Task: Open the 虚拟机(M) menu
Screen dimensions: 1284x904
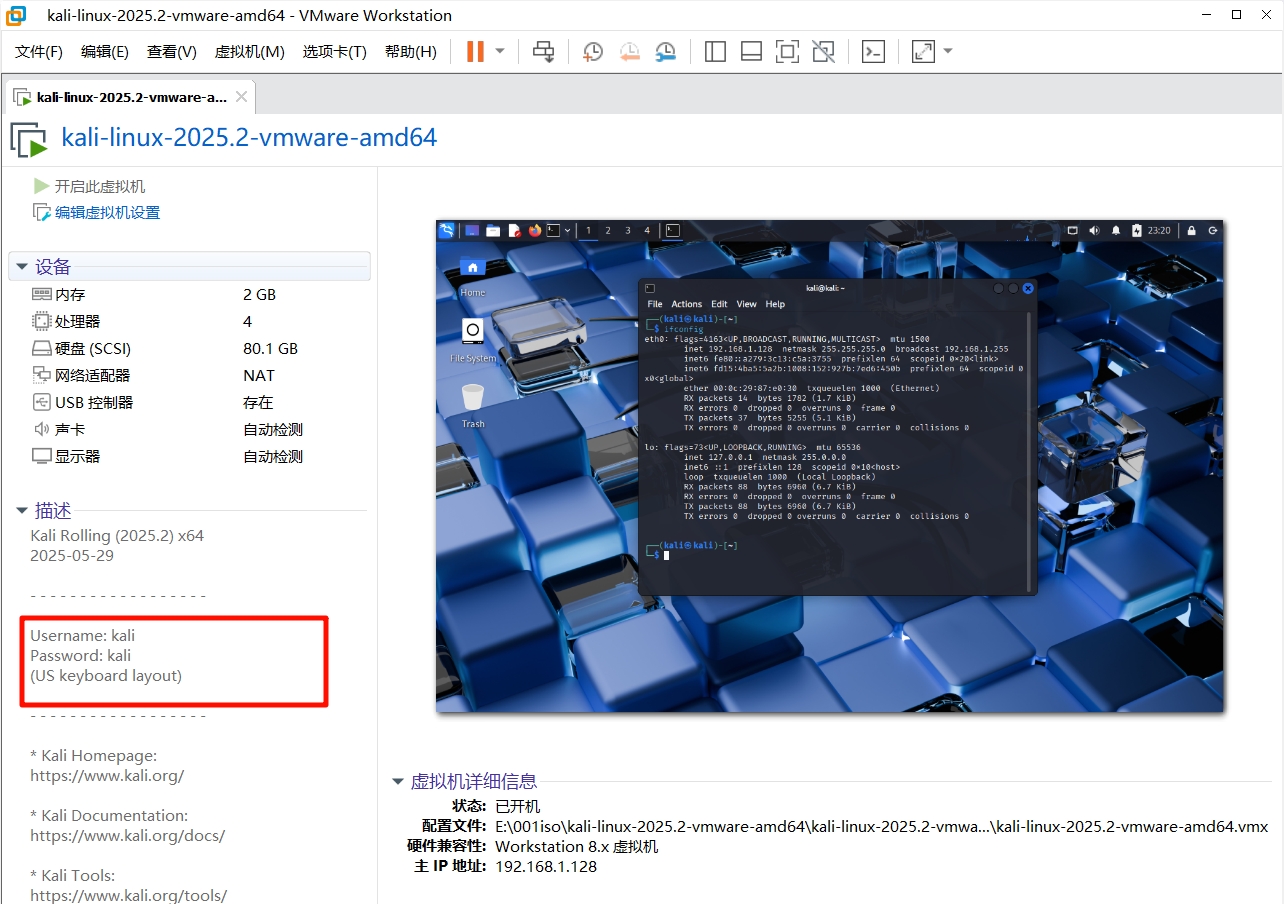Action: coord(250,52)
